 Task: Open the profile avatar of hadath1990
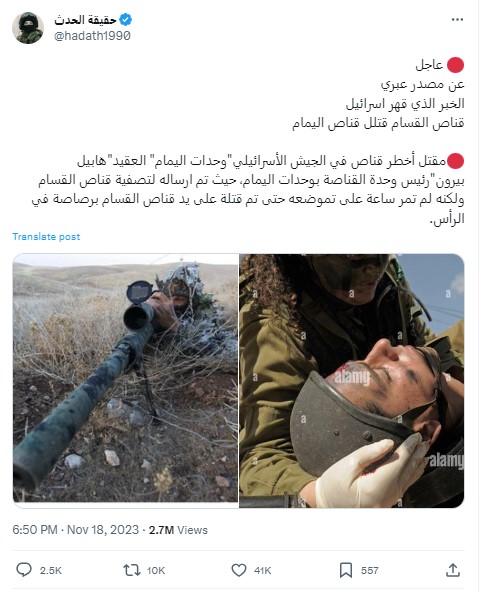point(28,28)
